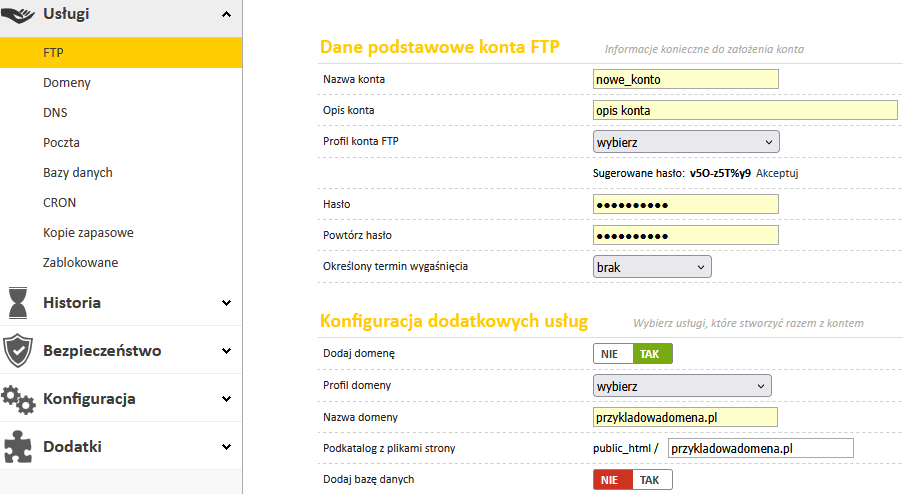Viewport: 903px width, 494px height.
Task: Click the Dodatki puzzle piece icon
Action: [18, 447]
